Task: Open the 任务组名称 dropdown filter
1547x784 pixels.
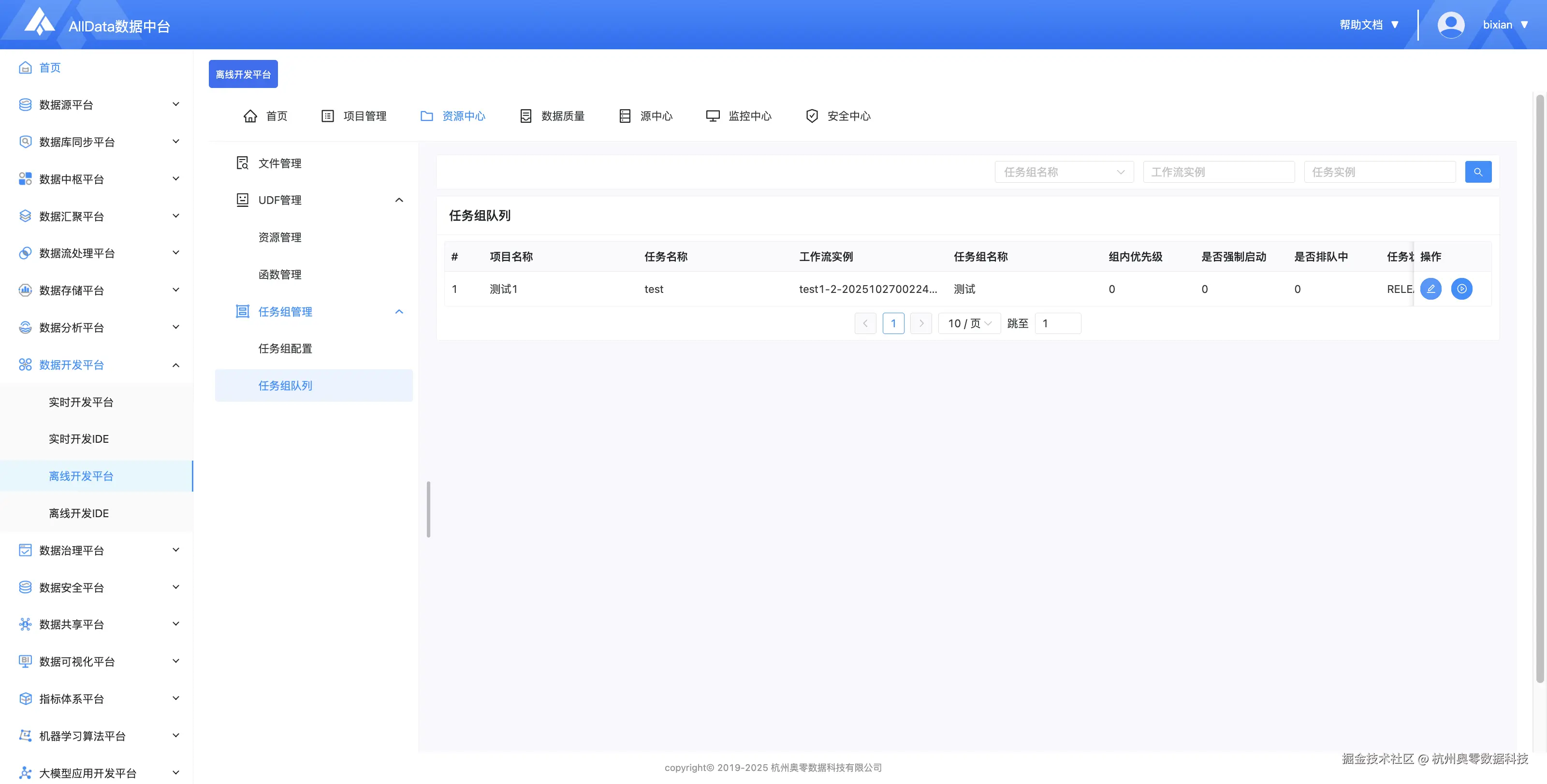Action: click(x=1064, y=172)
